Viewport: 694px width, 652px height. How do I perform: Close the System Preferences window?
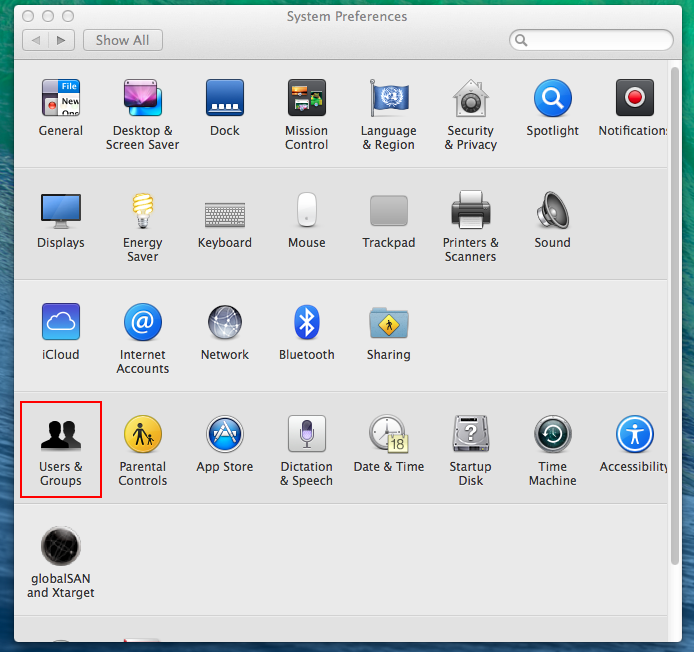click(x=28, y=16)
